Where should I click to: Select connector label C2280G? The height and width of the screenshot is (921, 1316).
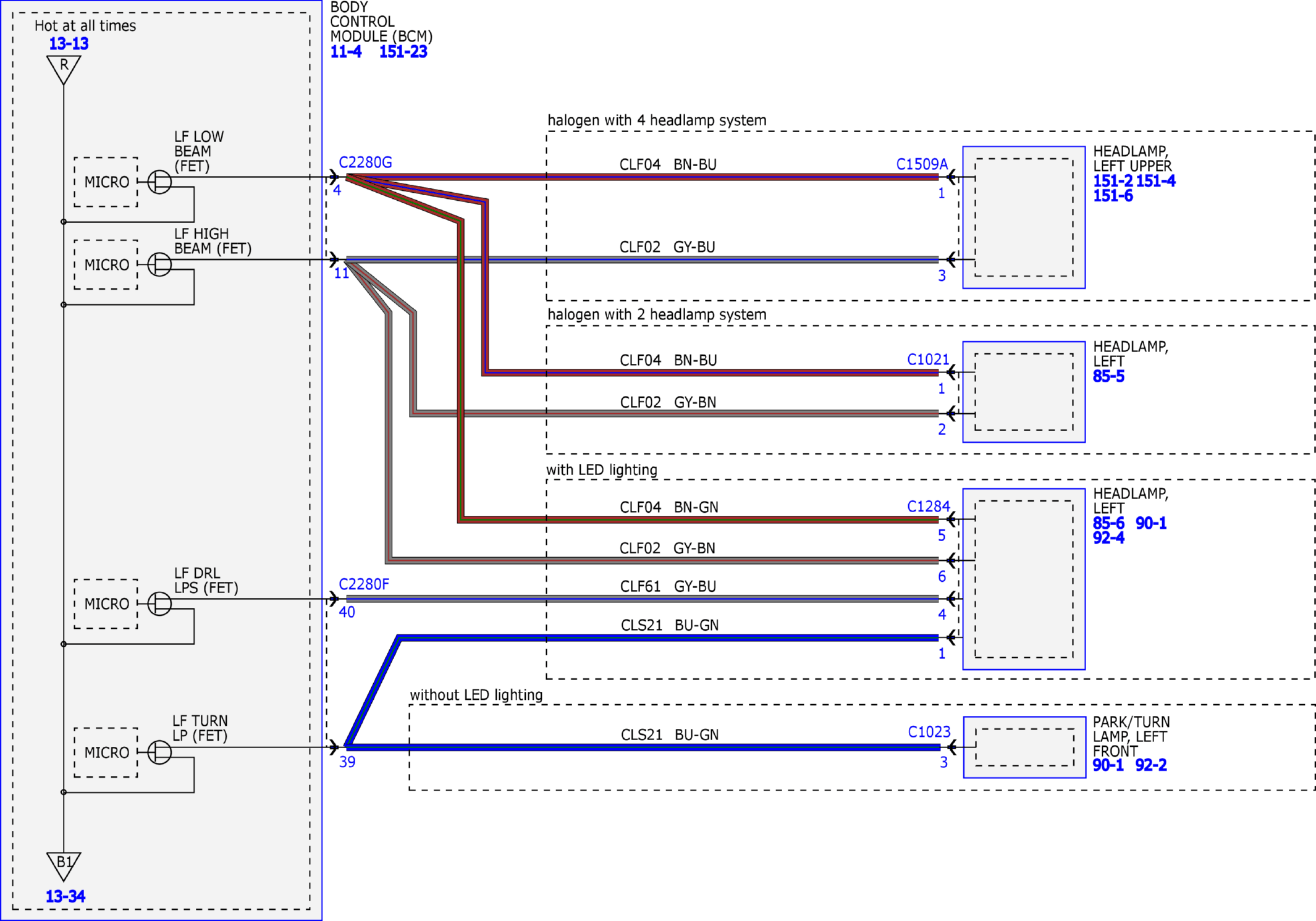pos(365,162)
